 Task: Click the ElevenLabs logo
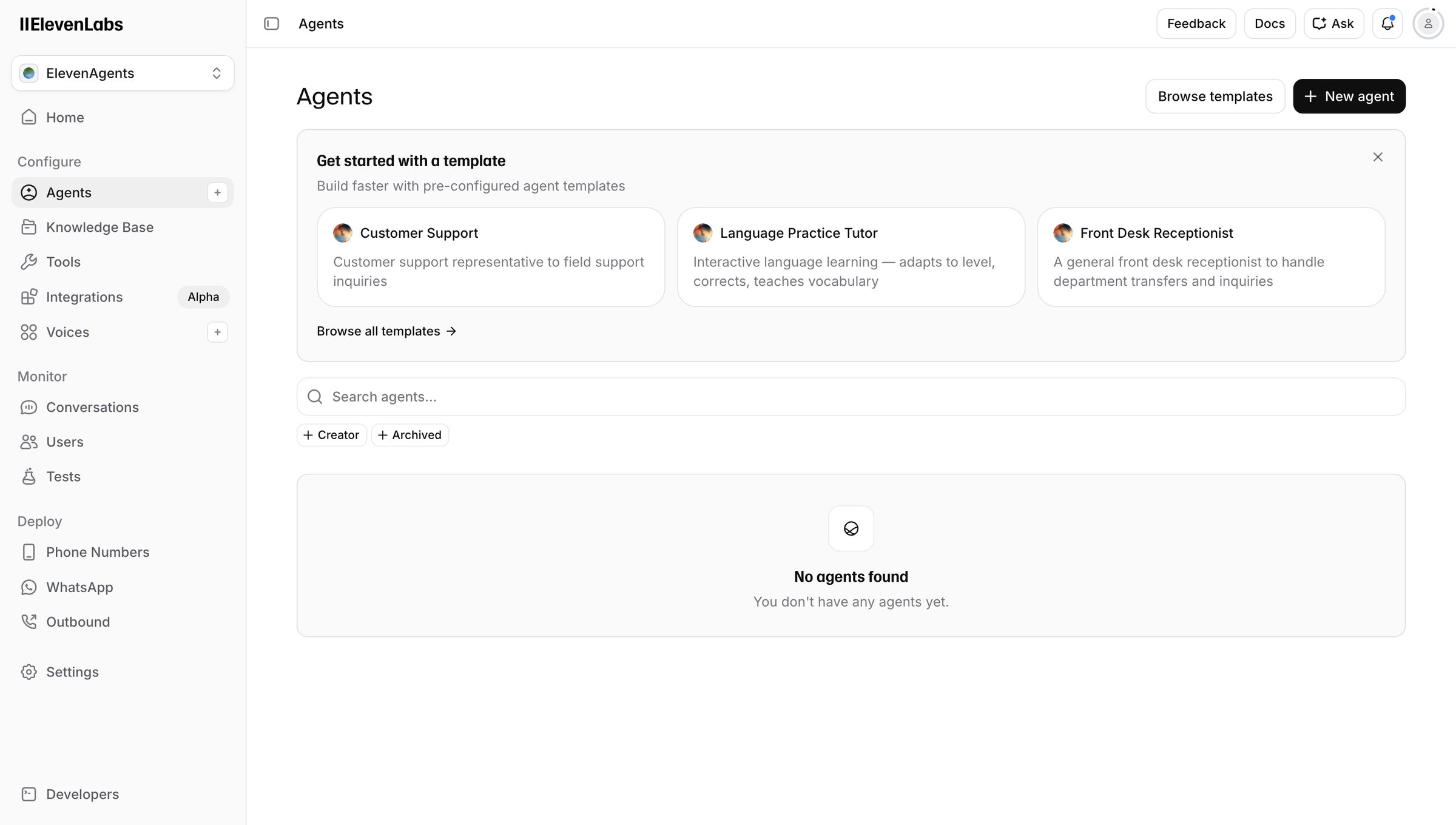(x=71, y=24)
